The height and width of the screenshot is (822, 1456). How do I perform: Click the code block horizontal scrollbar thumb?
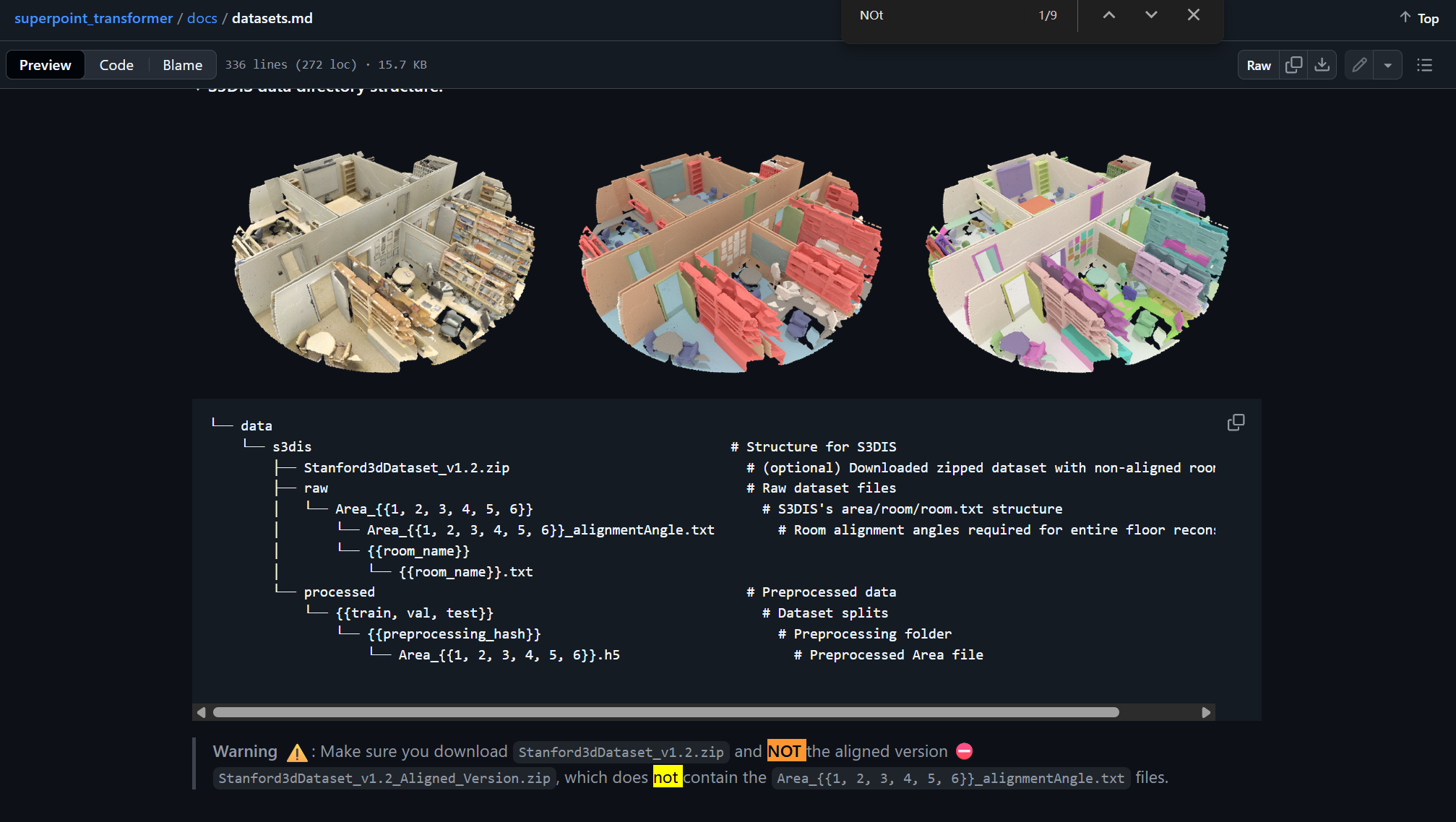665,712
